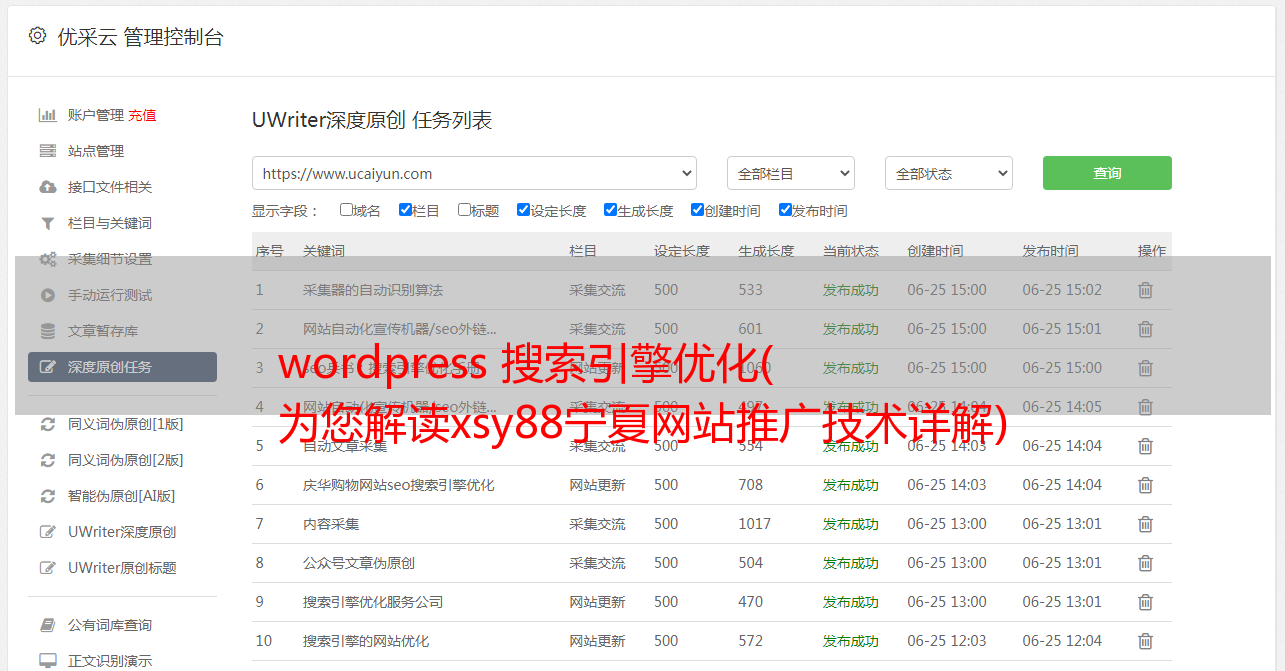This screenshot has height=671, width=1285.
Task: Click publish time 06-25 12:04
Action: coord(1062,641)
